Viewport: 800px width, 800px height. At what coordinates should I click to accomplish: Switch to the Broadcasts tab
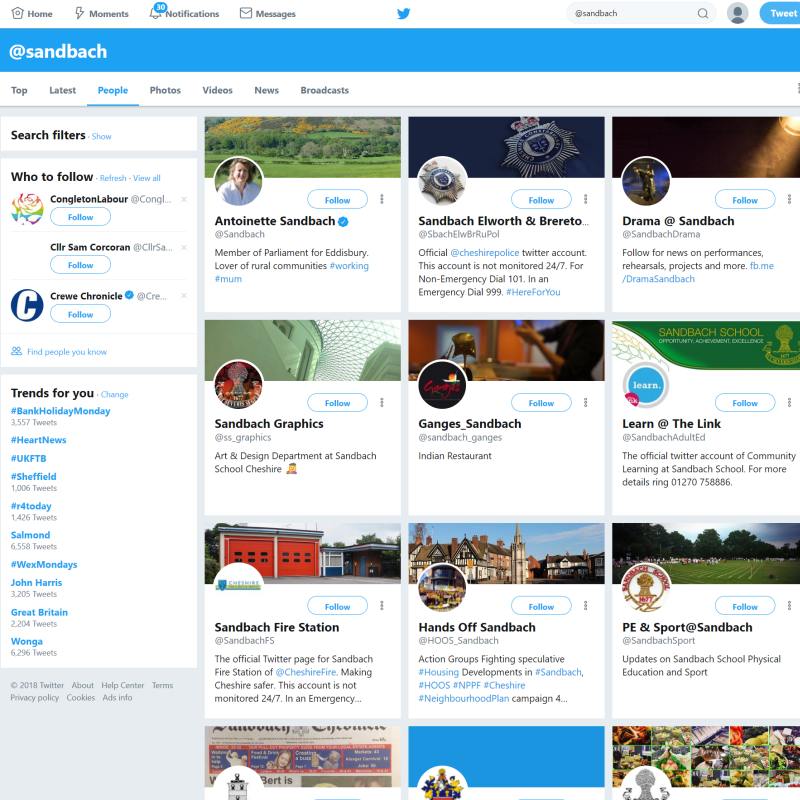coord(324,90)
